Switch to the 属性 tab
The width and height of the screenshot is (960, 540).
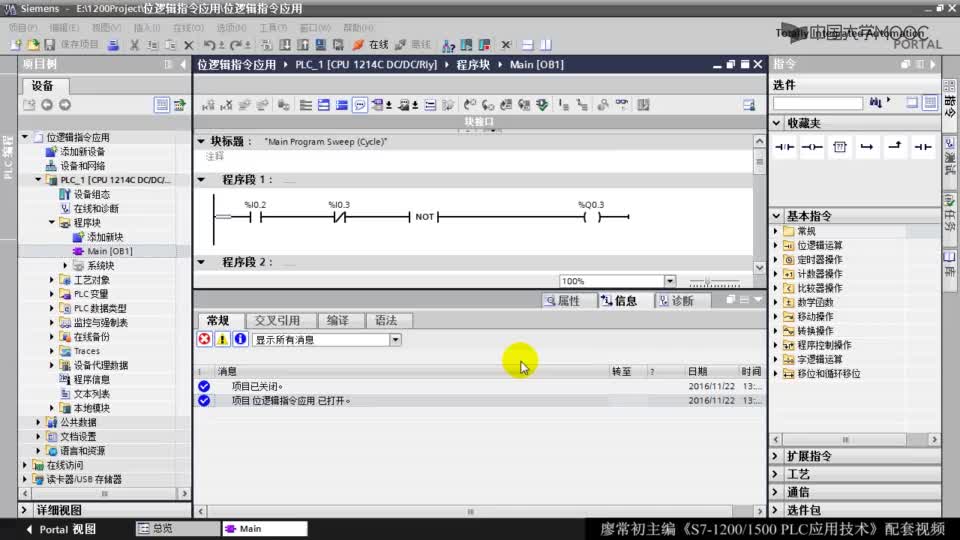[563, 301]
